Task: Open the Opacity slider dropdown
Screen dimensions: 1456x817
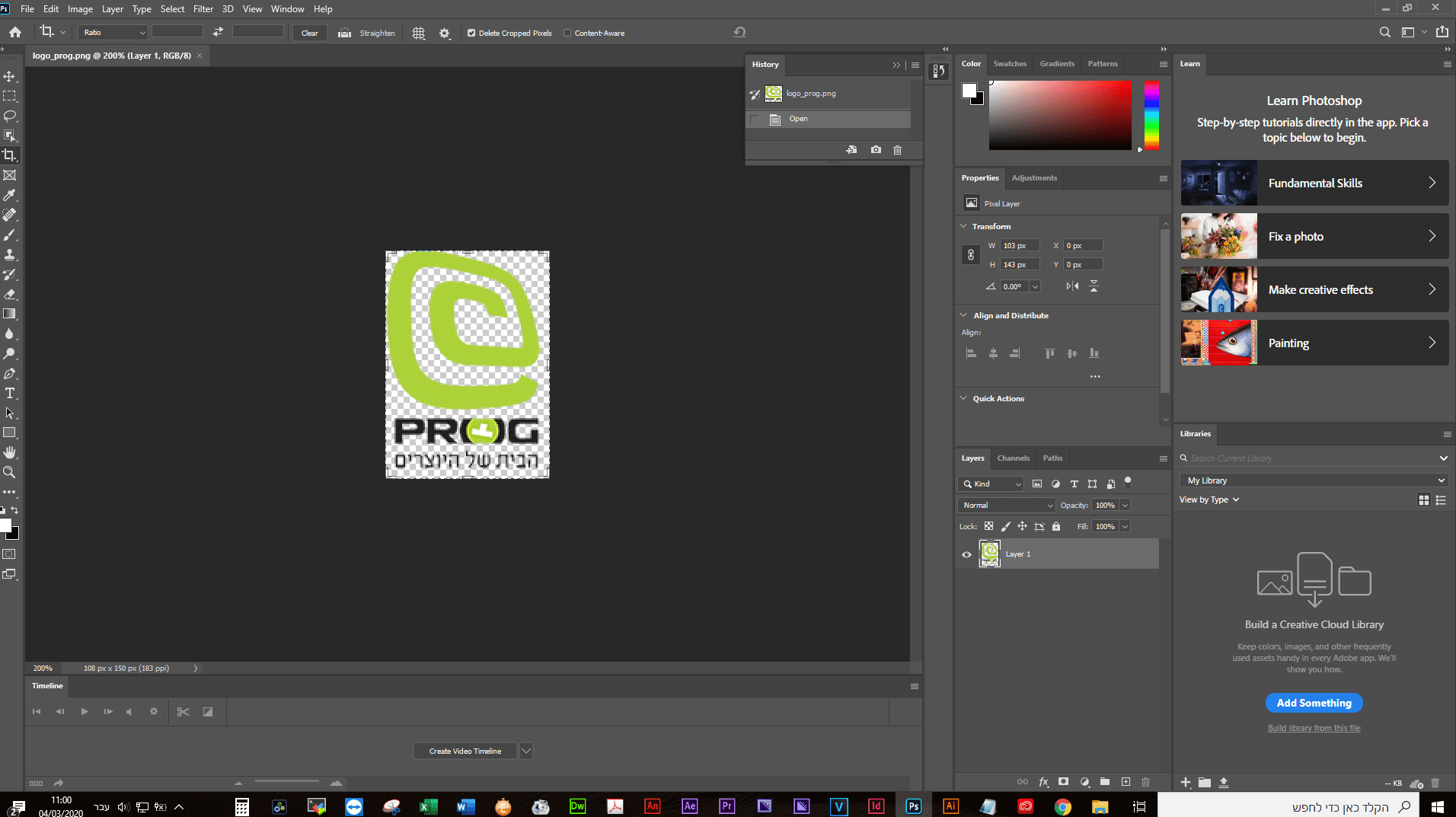Action: [x=1125, y=506]
